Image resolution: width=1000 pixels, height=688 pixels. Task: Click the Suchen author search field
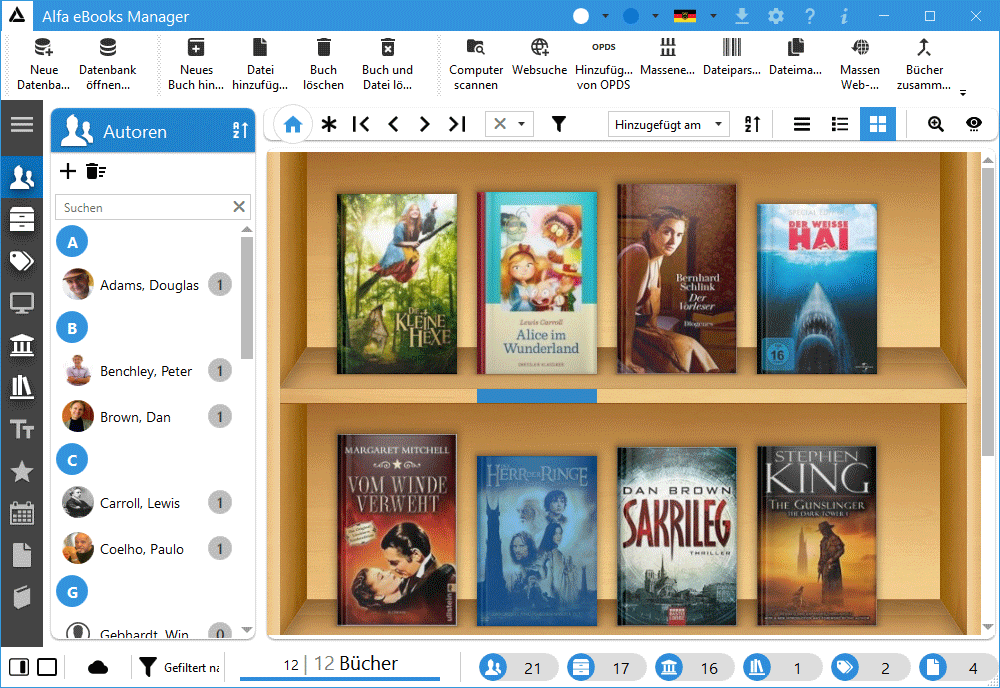pos(143,207)
